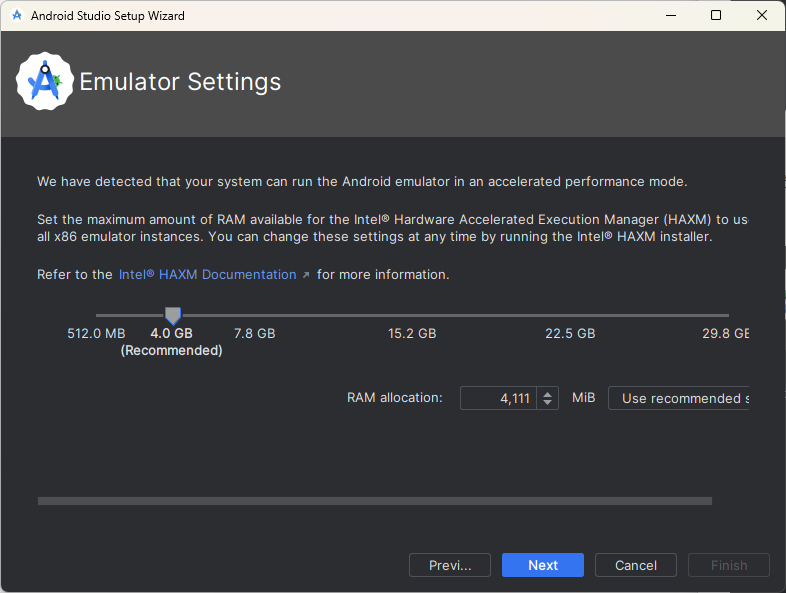Viewport: 786px width, 593px height.
Task: Click the external link arrow after HAXM Documentation
Action: (x=306, y=275)
